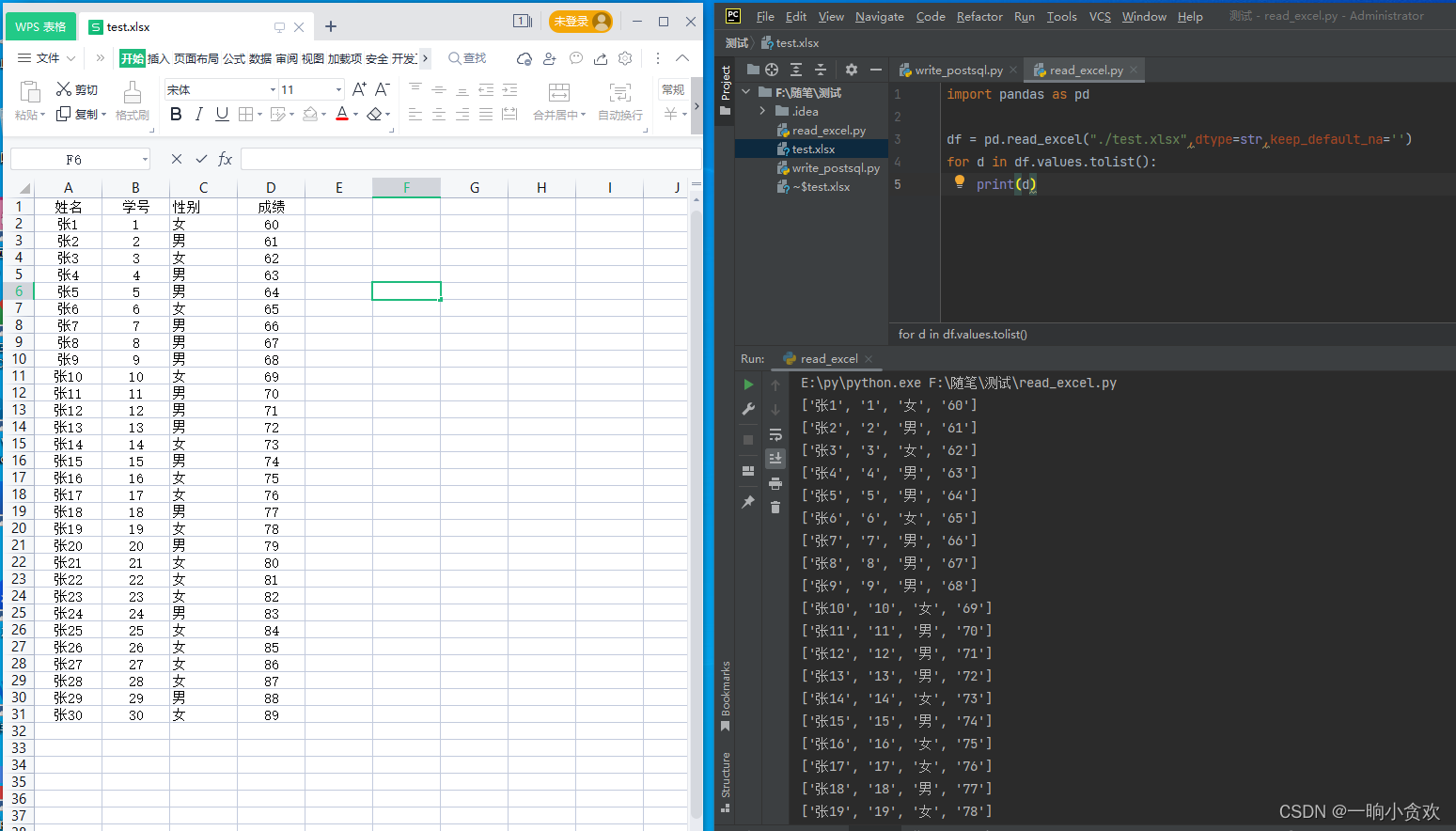Click Select Opened File target icon in PyCharm
Screen dimensions: 1456x831
click(772, 70)
